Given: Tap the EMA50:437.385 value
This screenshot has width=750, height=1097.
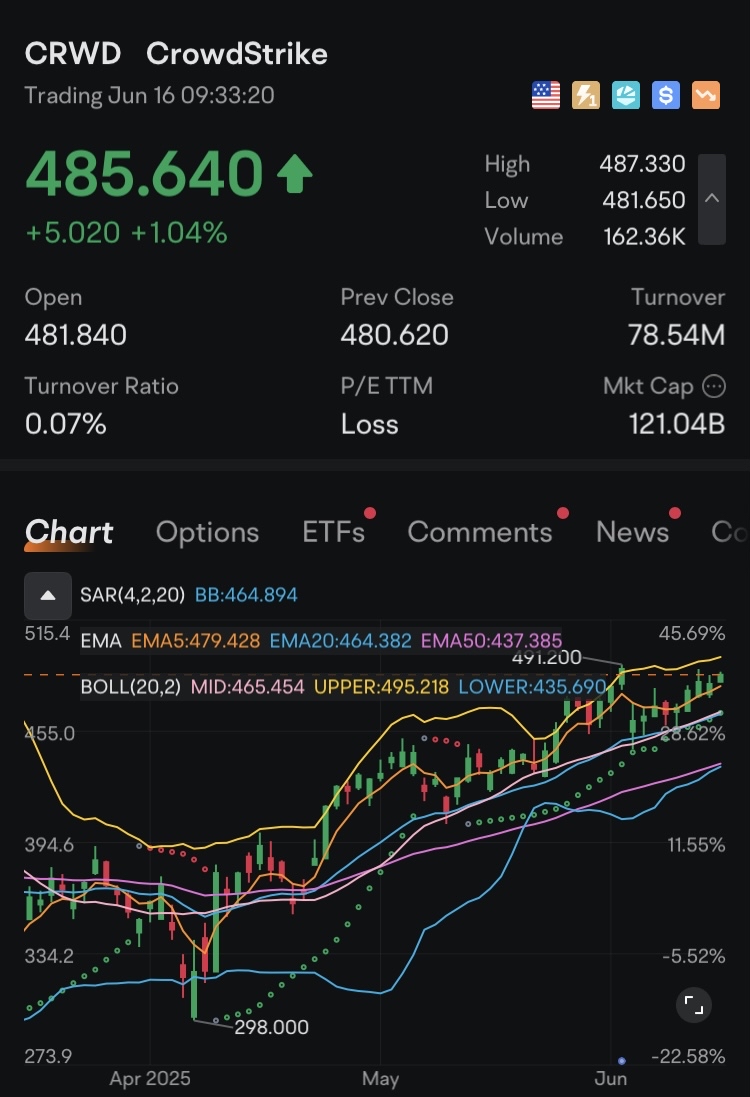Looking at the screenshot, I should [491, 641].
